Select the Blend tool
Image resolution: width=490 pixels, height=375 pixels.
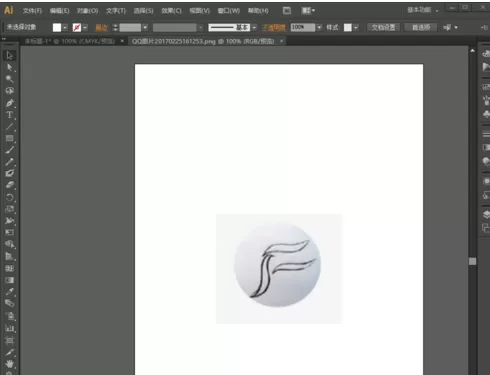[x=9, y=303]
